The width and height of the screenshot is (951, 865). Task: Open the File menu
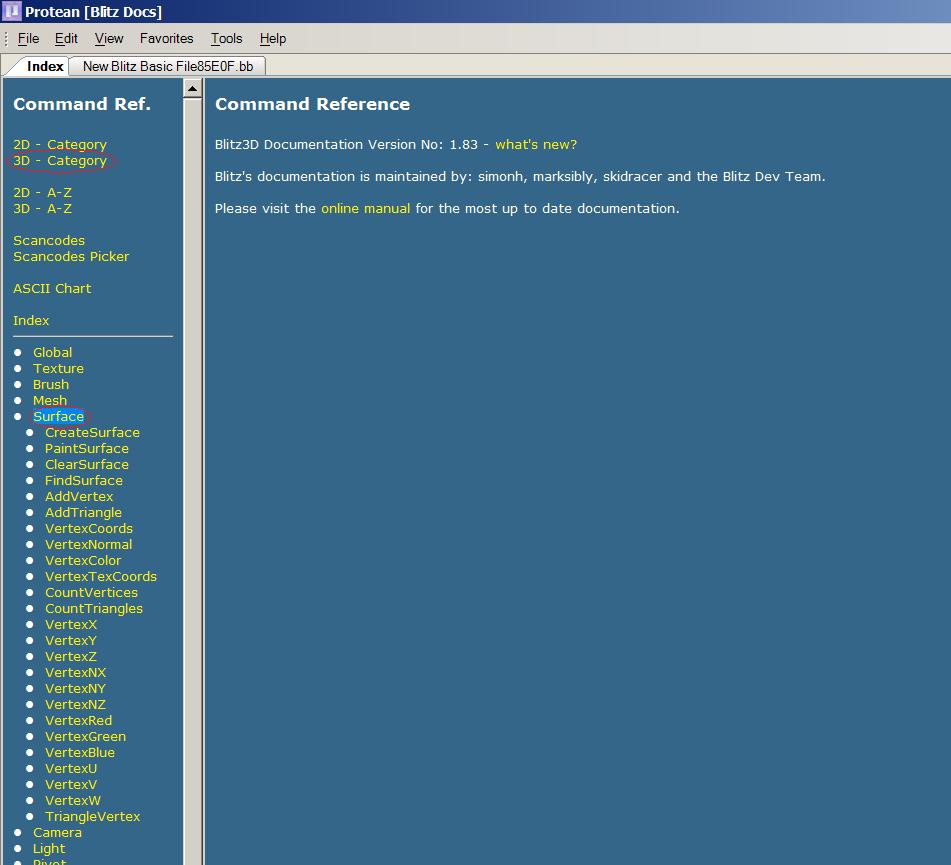click(28, 38)
